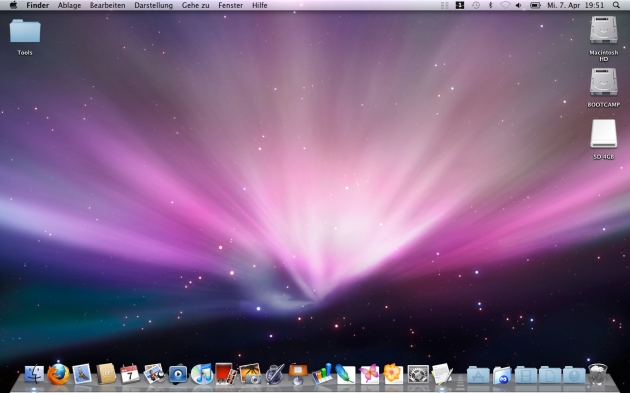Open Address Book in the Dock

pos(106,374)
